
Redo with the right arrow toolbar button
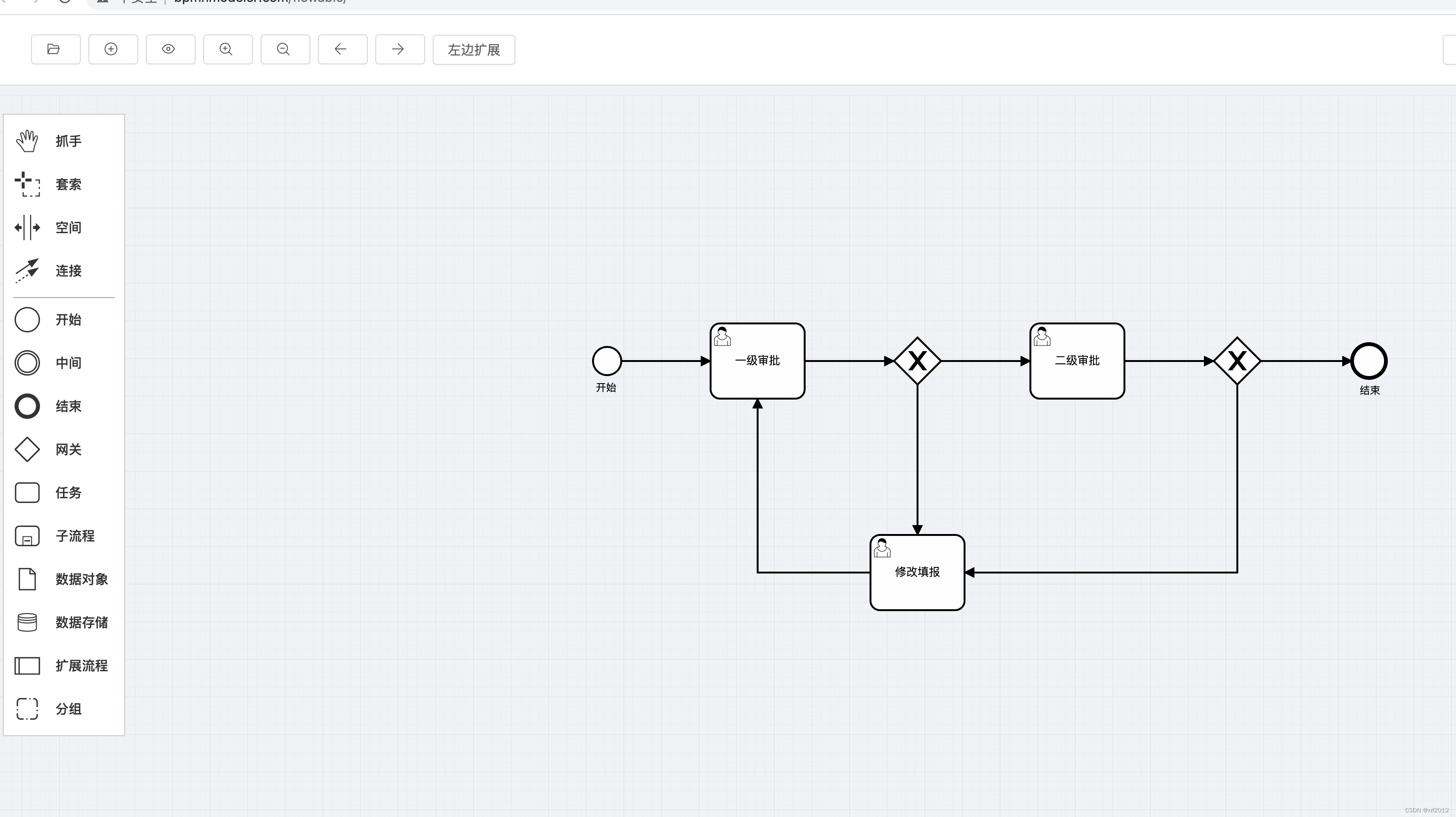coord(400,50)
